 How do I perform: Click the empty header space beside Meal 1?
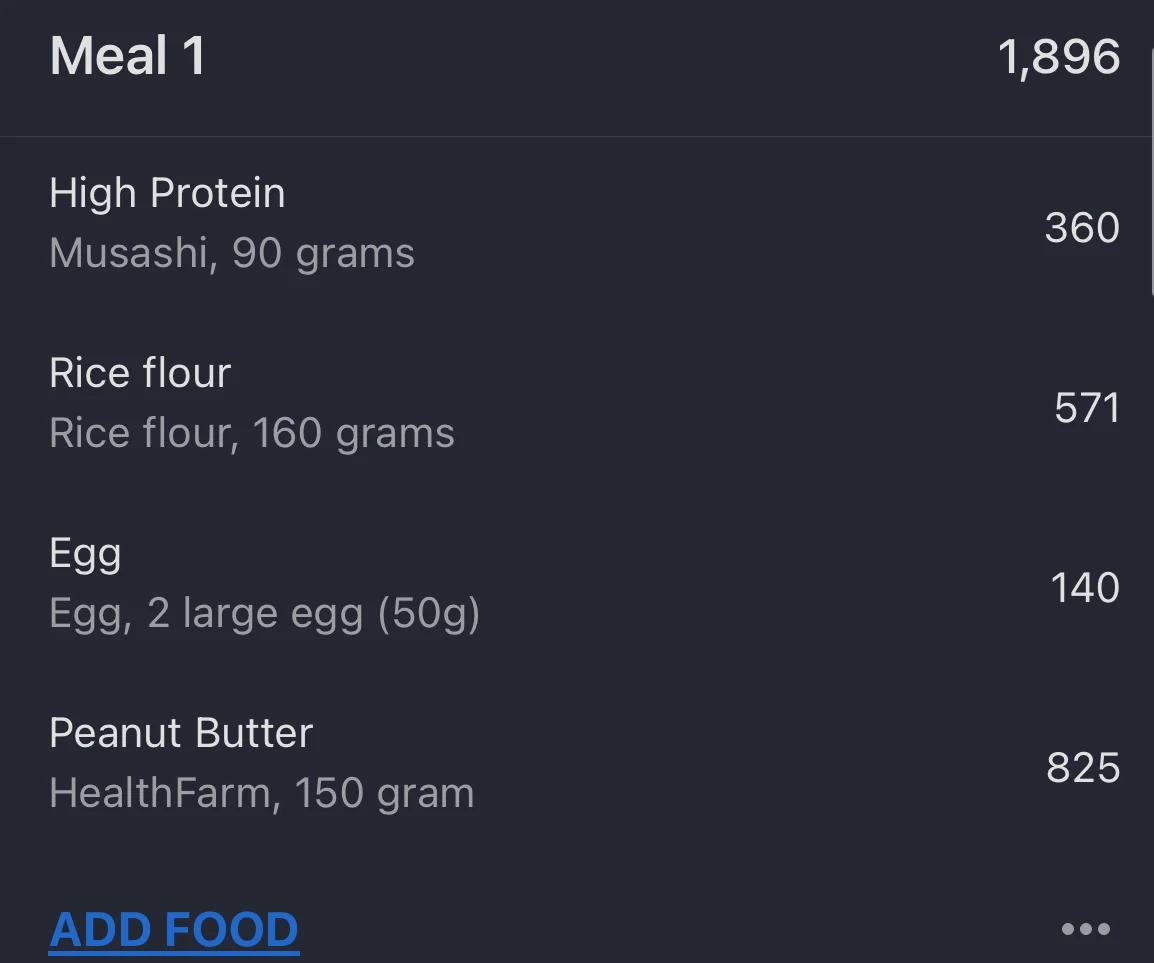600,57
